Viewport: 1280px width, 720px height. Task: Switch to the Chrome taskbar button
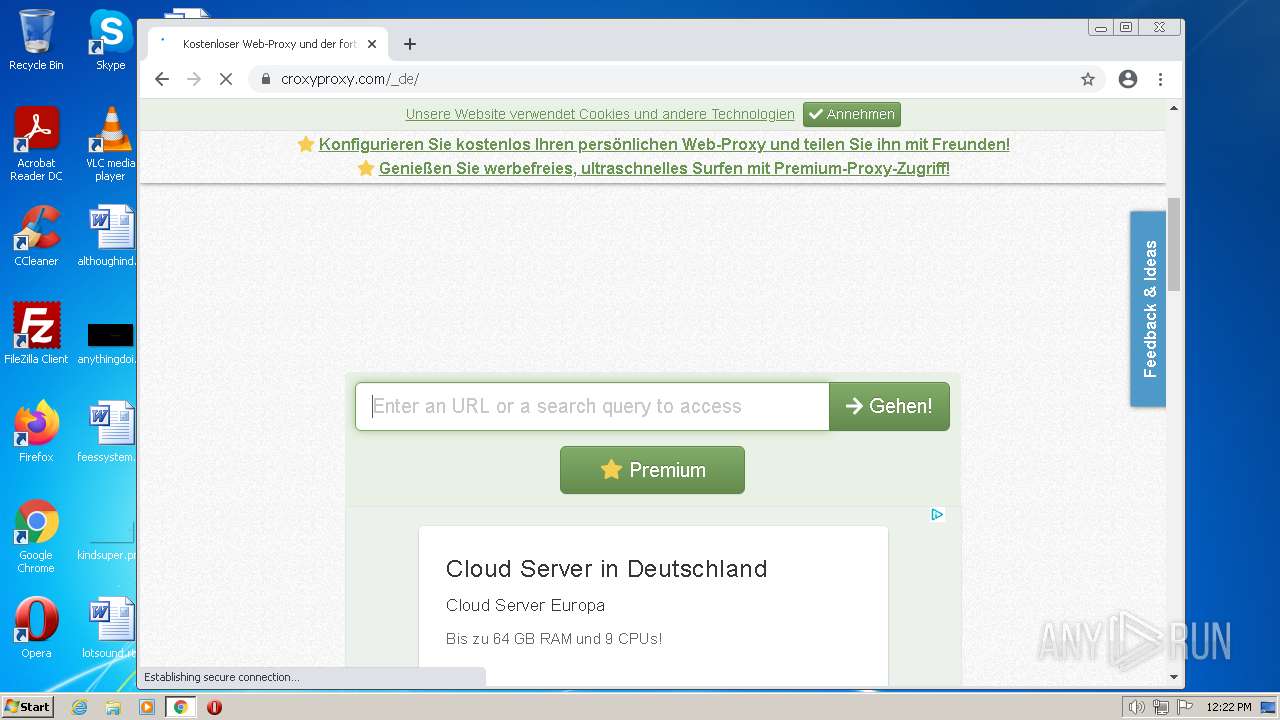[180, 707]
